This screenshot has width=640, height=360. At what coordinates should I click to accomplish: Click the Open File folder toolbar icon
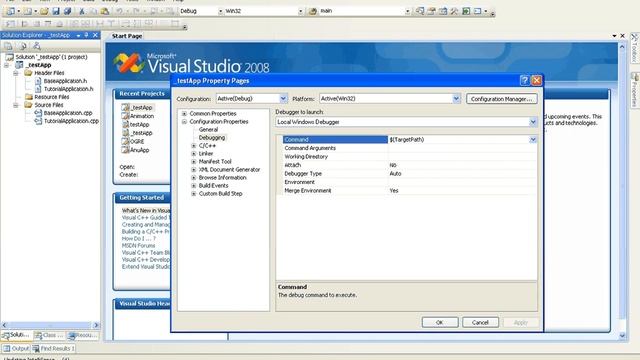coord(44,11)
